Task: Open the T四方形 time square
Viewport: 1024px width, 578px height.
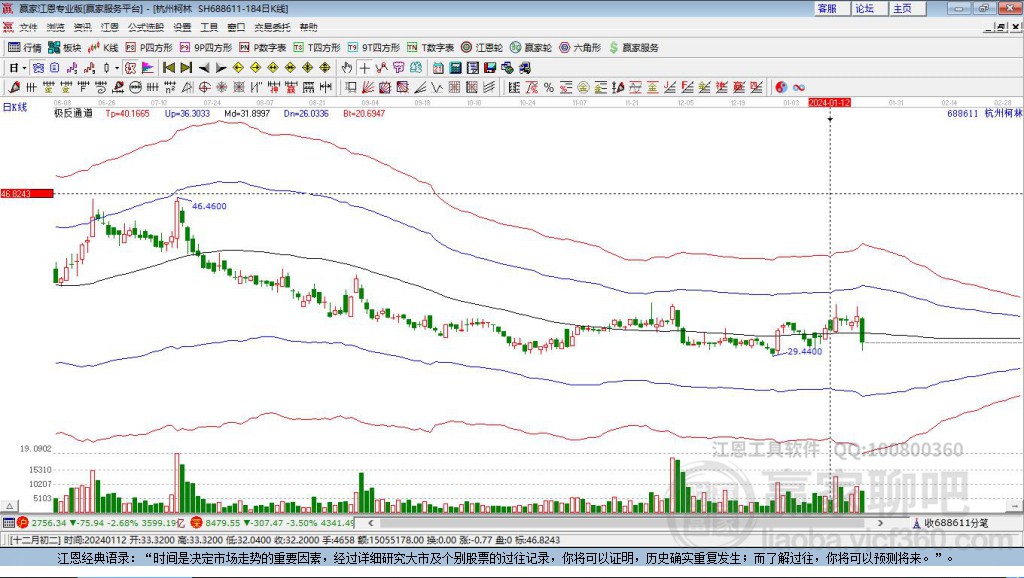Action: pos(317,48)
